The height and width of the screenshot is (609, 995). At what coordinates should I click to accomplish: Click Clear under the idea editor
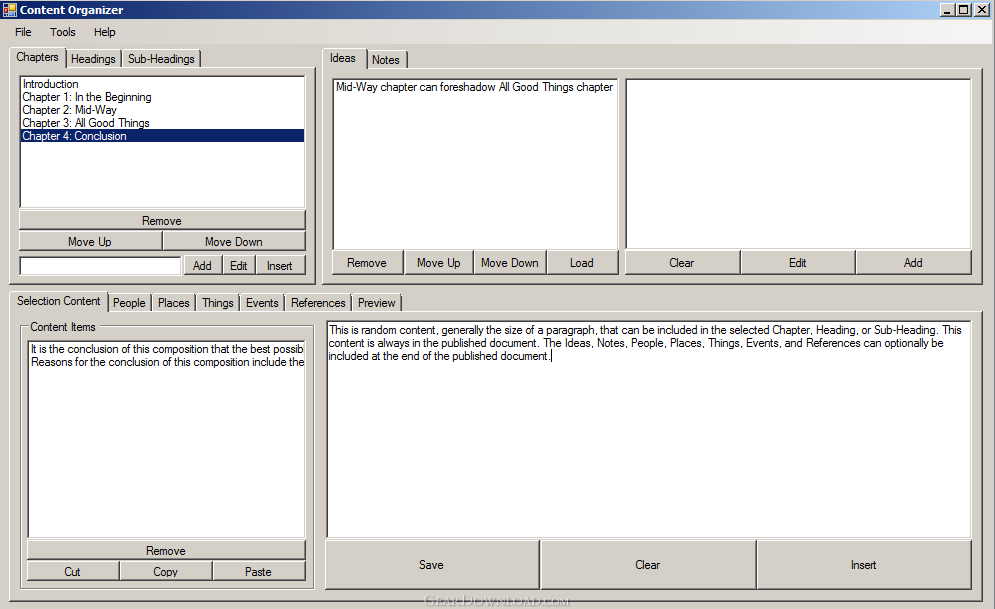pyautogui.click(x=682, y=263)
